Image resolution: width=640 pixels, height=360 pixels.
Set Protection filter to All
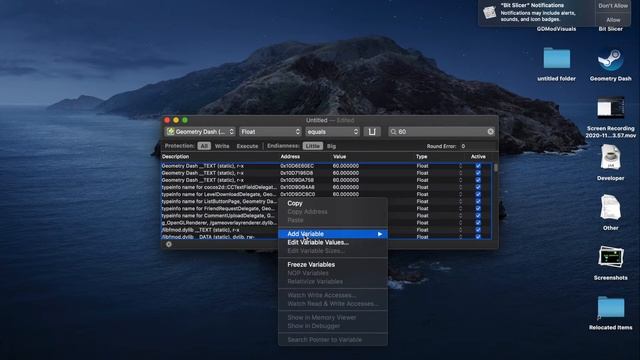(204, 146)
